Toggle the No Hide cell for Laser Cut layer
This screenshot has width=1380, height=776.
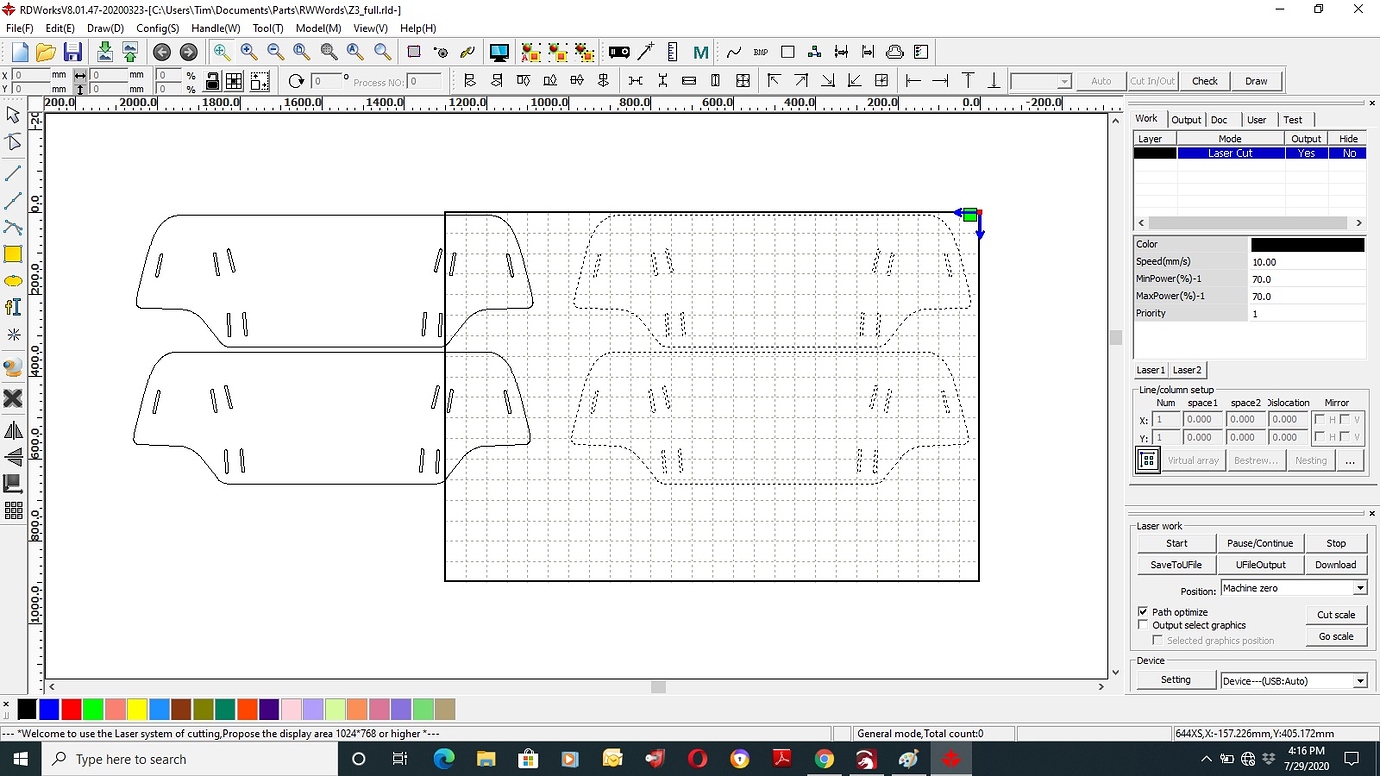[1348, 153]
